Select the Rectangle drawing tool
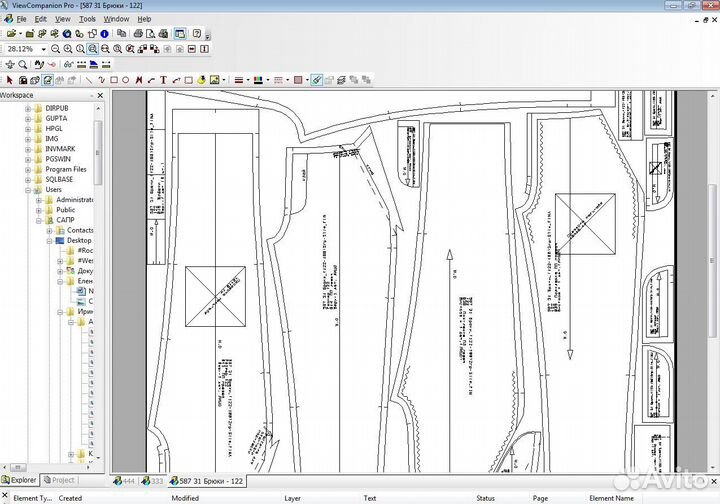 (113, 80)
